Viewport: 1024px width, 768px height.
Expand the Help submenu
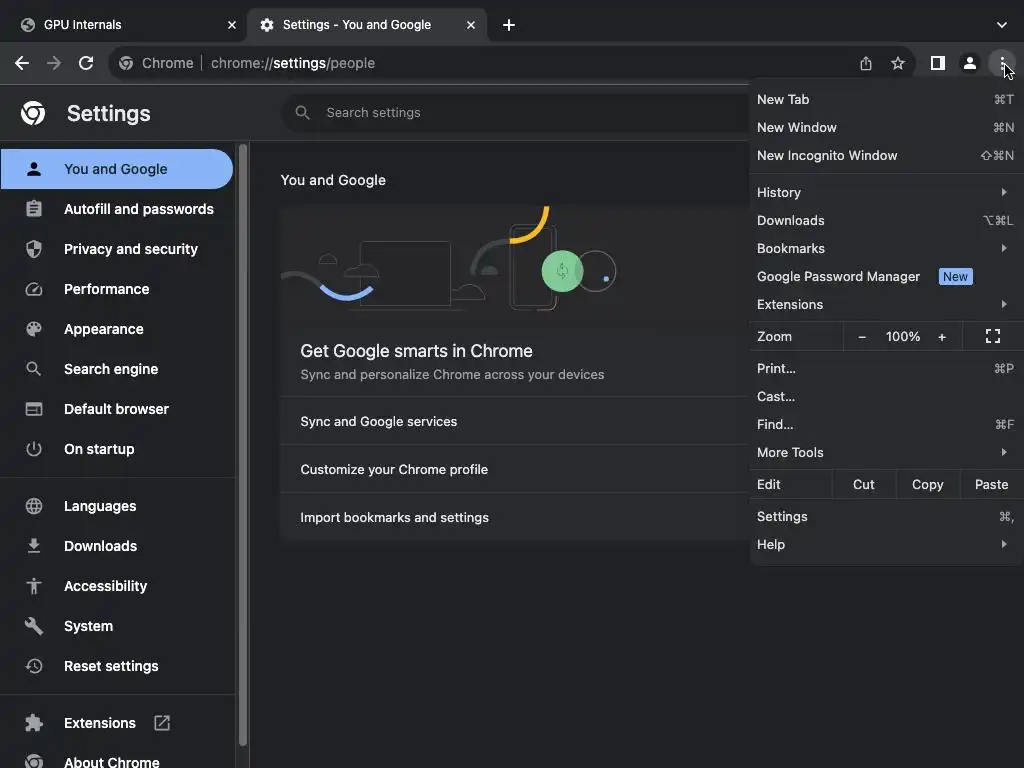click(x=886, y=545)
